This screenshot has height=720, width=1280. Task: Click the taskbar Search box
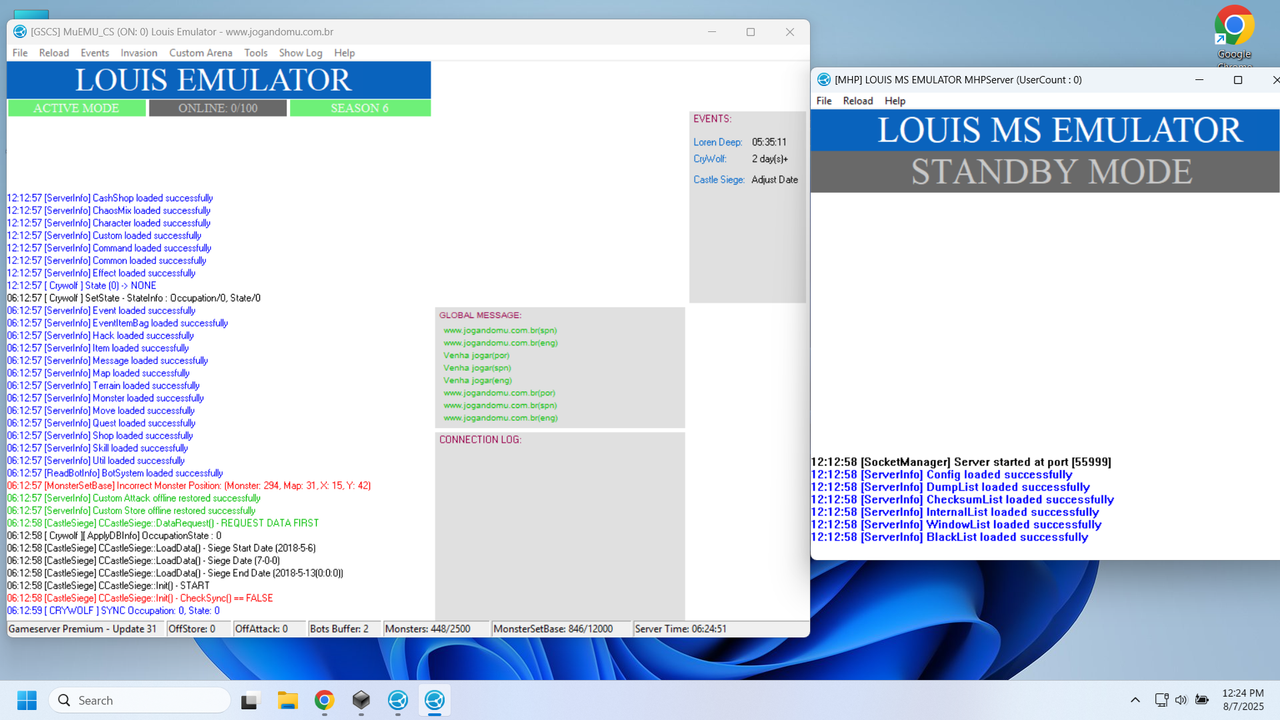[x=139, y=700]
